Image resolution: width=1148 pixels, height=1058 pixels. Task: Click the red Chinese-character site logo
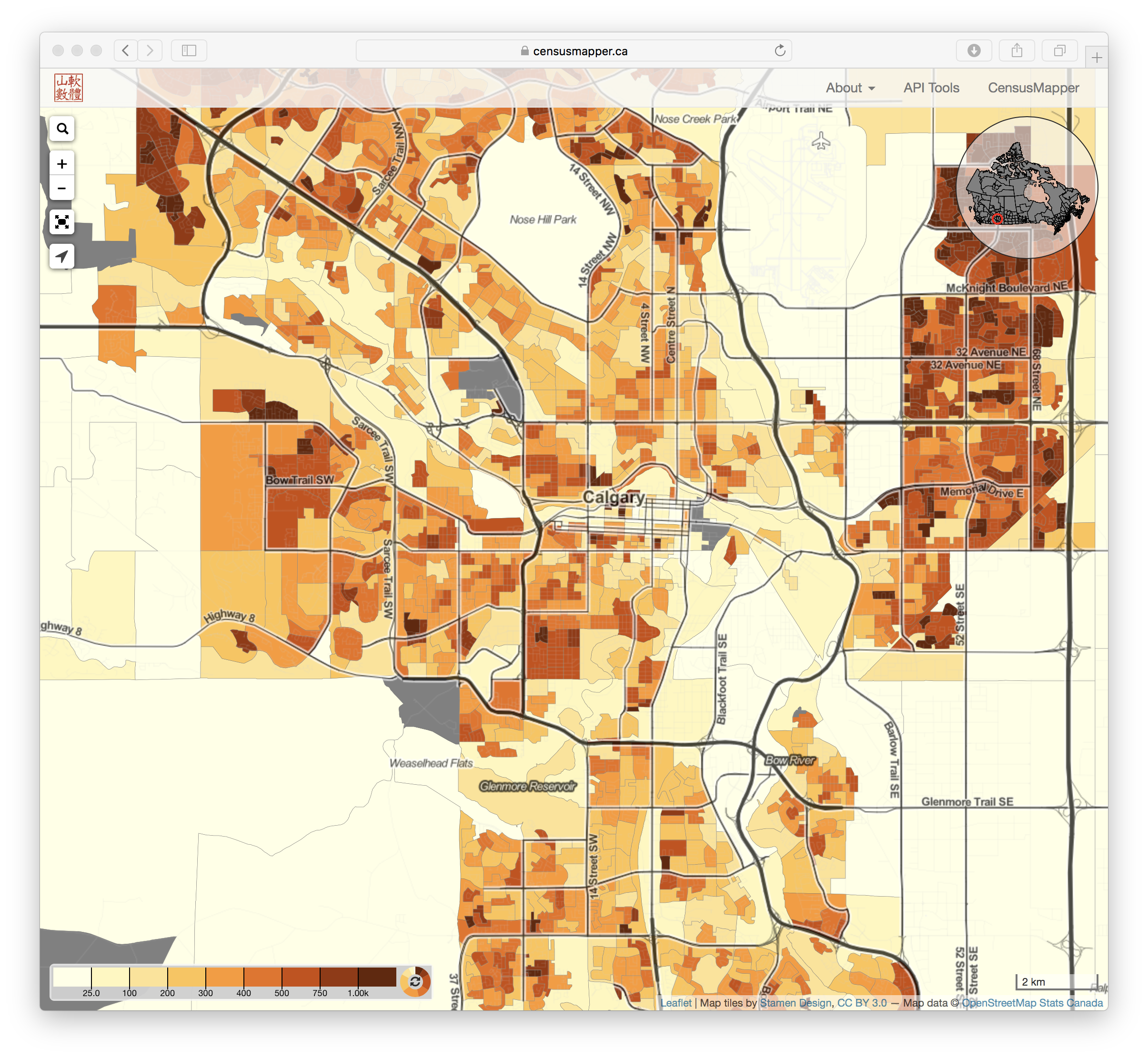tap(69, 88)
